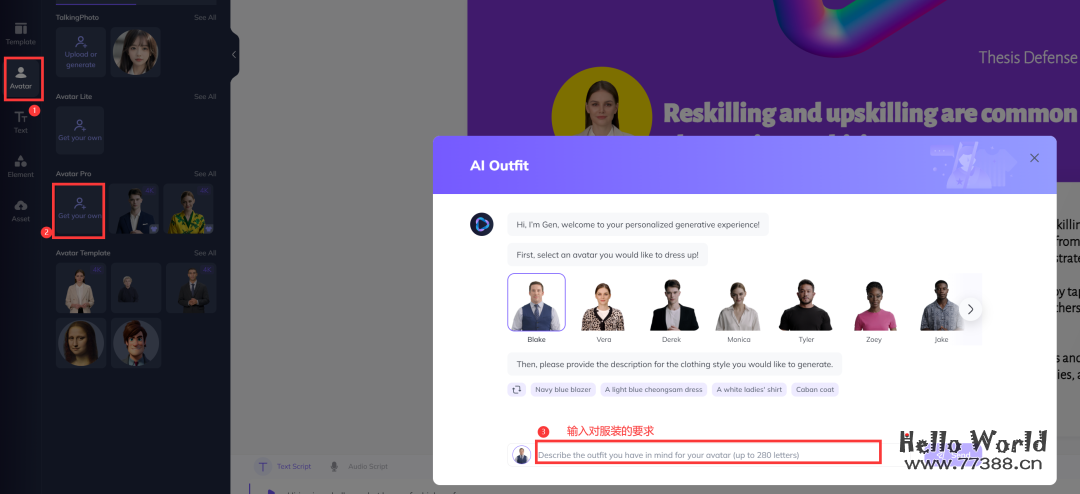Focus the outfit description input field
The image size is (1080, 494).
[708, 453]
